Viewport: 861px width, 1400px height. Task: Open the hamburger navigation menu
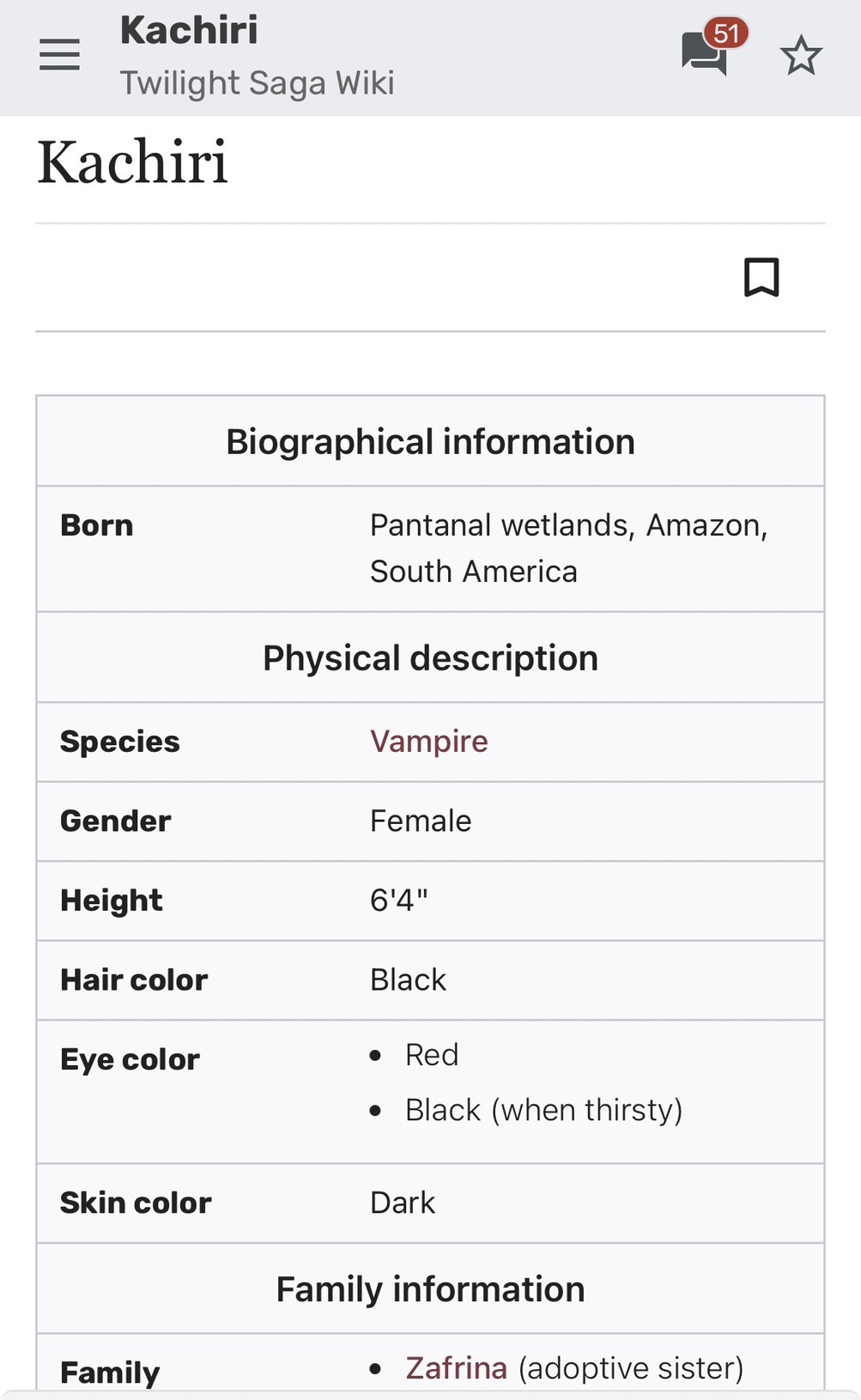pos(59,55)
